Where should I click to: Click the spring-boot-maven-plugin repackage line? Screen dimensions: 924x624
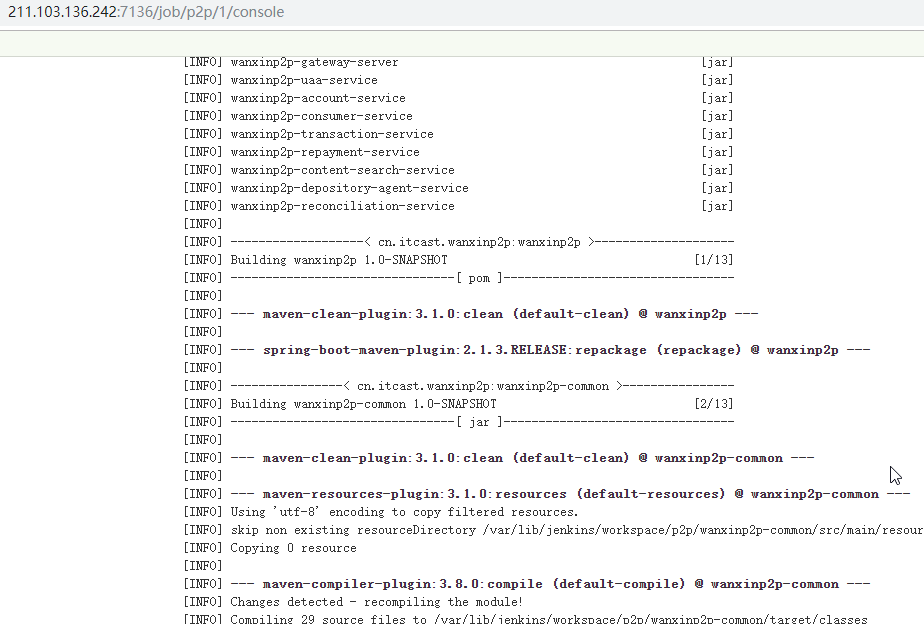click(527, 350)
